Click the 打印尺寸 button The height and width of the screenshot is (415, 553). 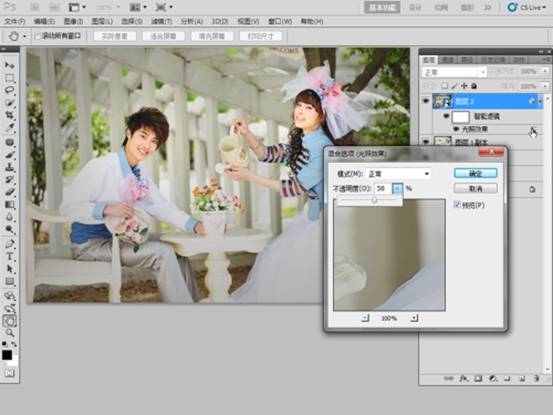(x=260, y=36)
